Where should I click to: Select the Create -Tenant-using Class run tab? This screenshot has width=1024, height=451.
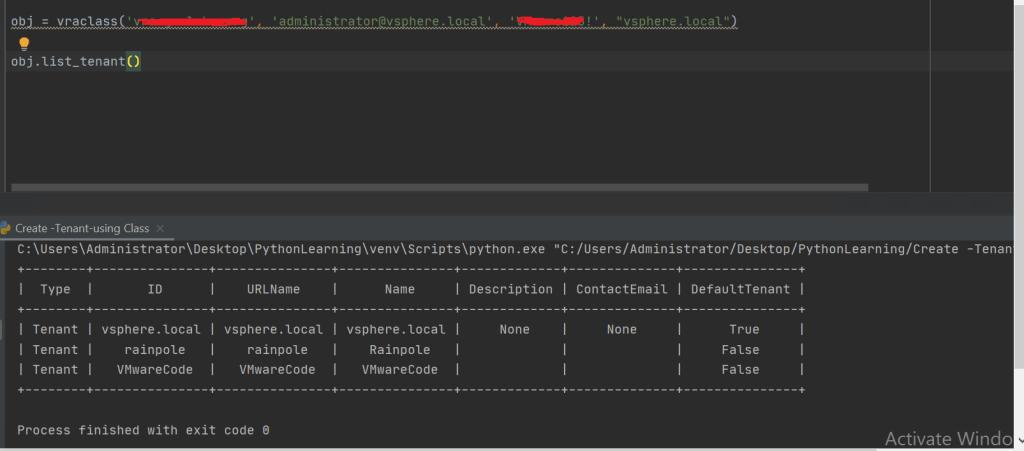[x=82, y=228]
